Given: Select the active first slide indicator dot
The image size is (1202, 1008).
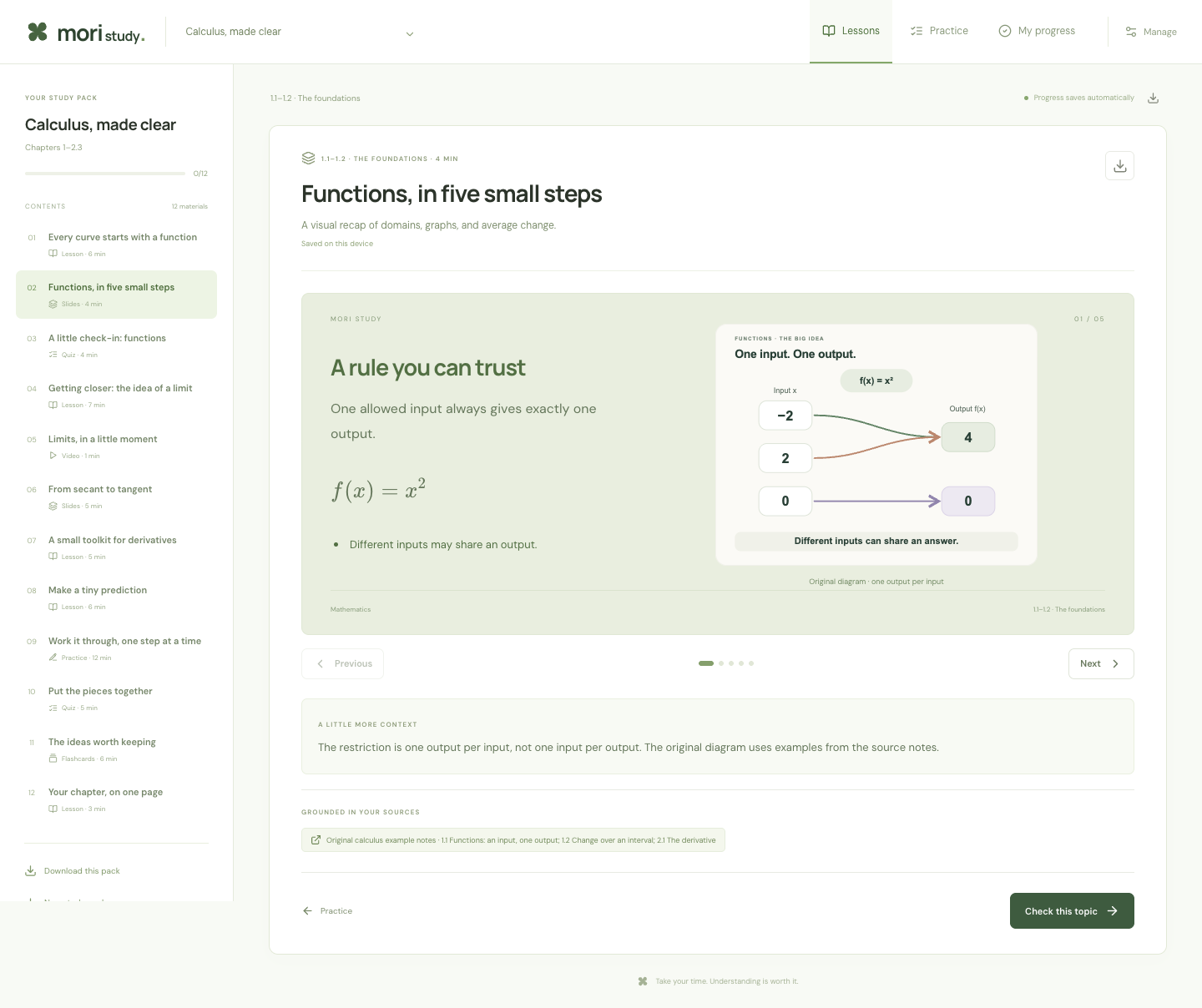Looking at the screenshot, I should tap(706, 663).
